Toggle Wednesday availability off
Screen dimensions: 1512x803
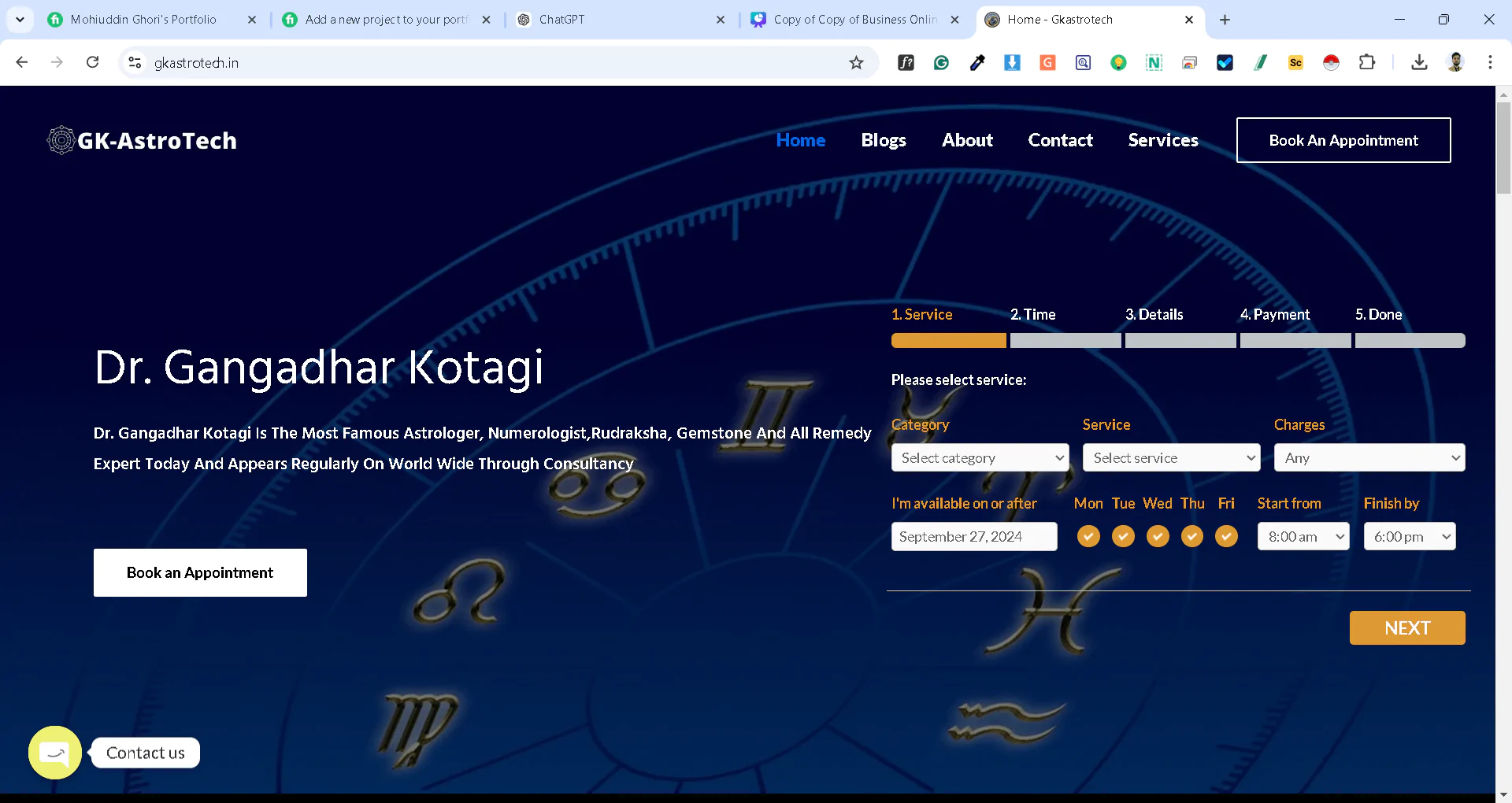[1158, 536]
